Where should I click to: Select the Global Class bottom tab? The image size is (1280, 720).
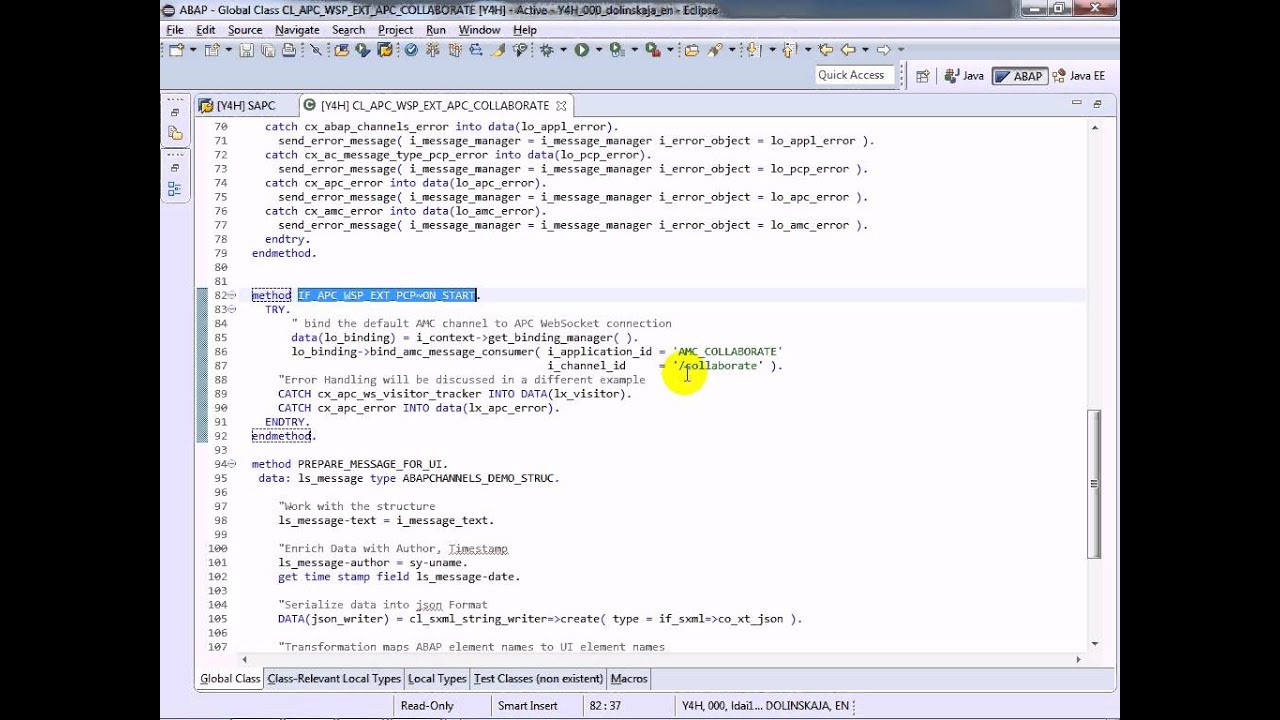click(230, 679)
